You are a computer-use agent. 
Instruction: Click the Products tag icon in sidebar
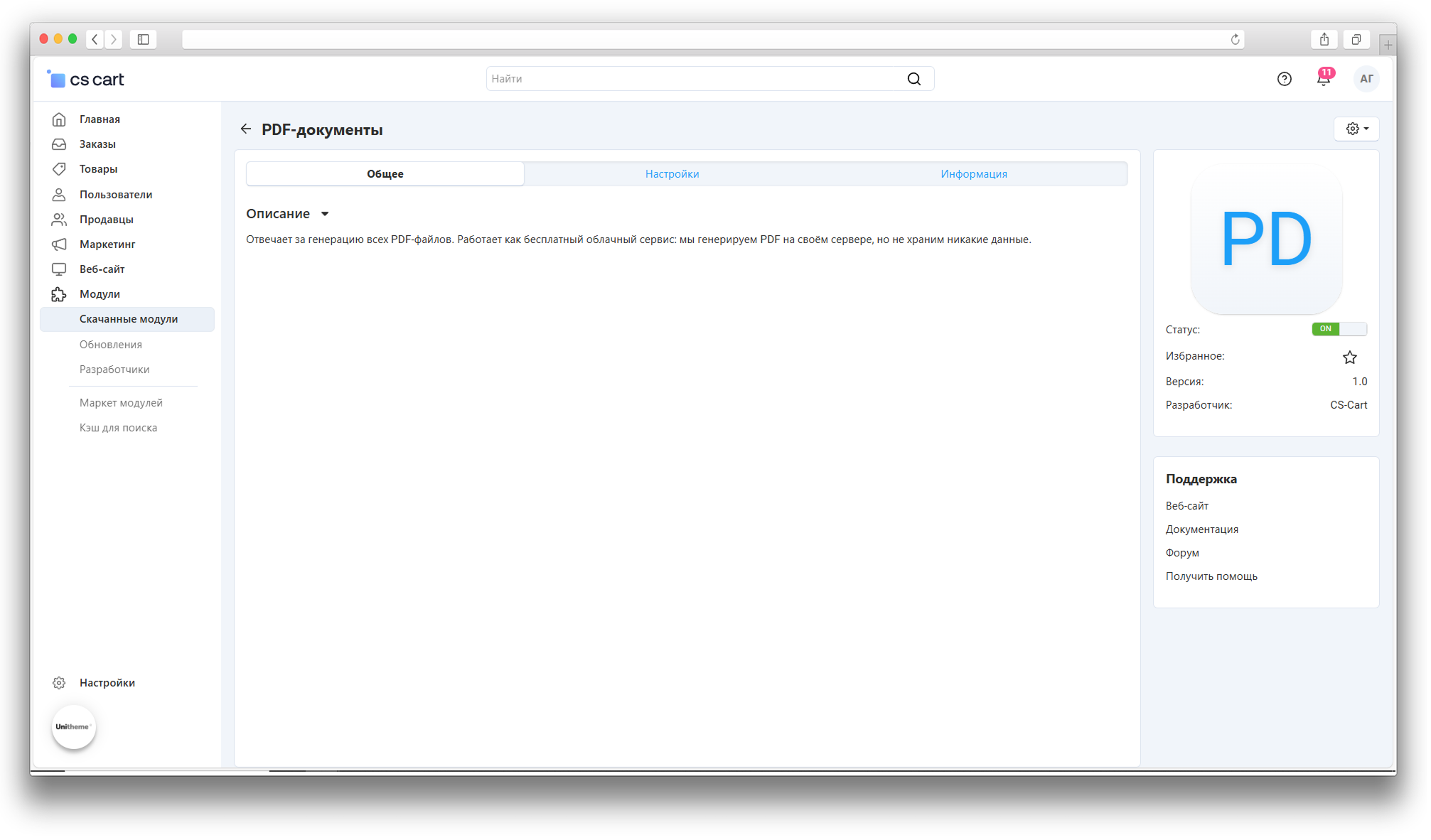pyautogui.click(x=59, y=169)
